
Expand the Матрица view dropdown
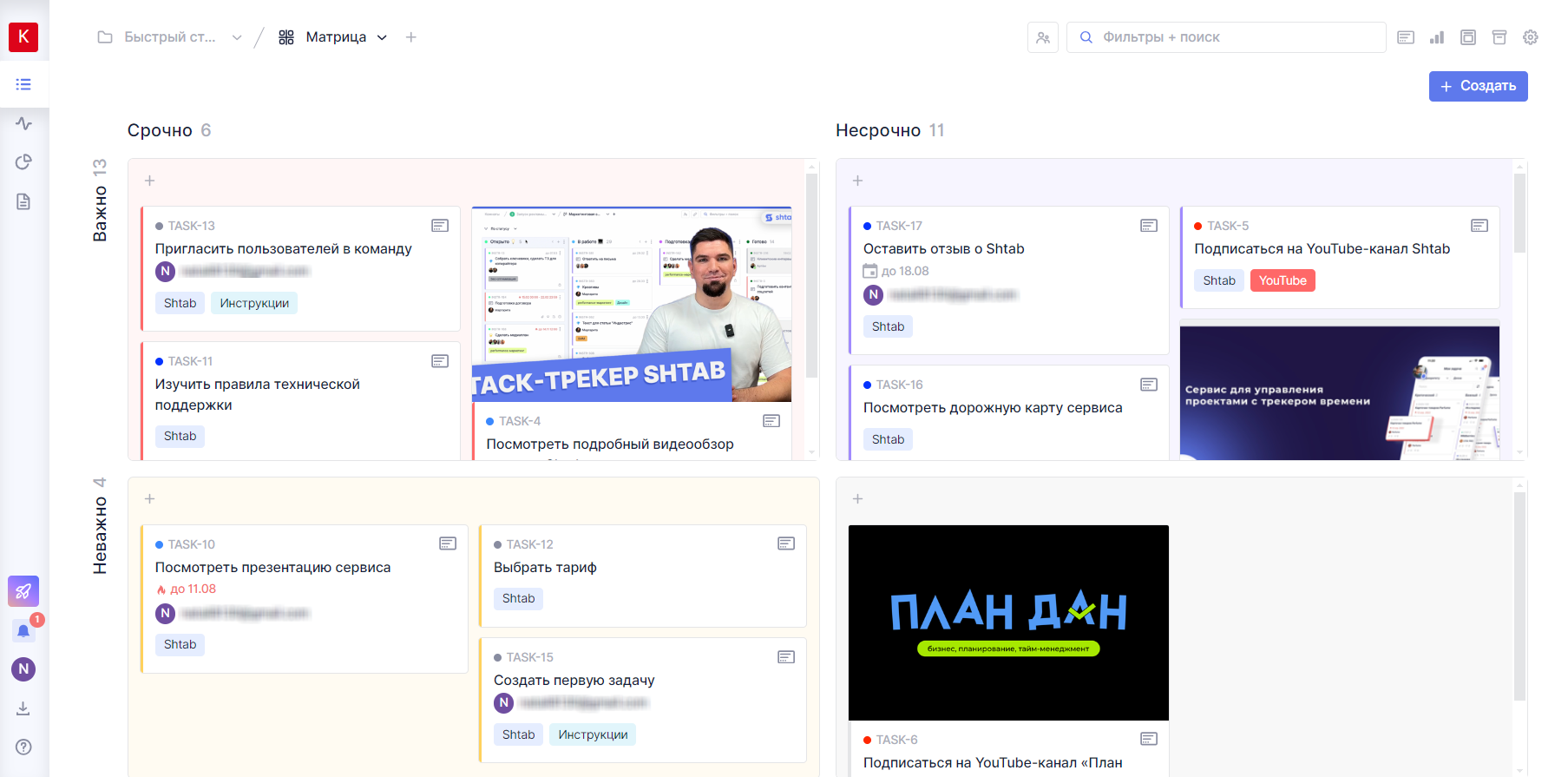pyautogui.click(x=382, y=37)
